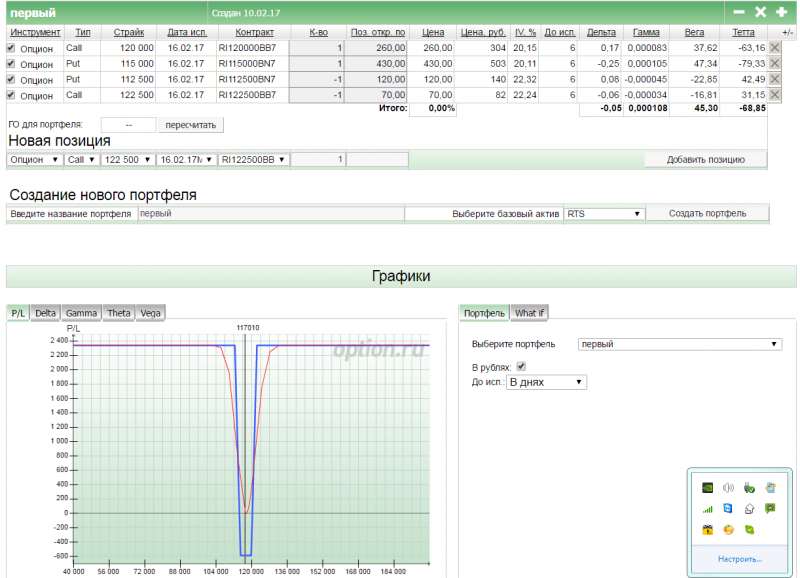
Task: Uncheck the 120 000 Call option row
Action: click(12, 47)
